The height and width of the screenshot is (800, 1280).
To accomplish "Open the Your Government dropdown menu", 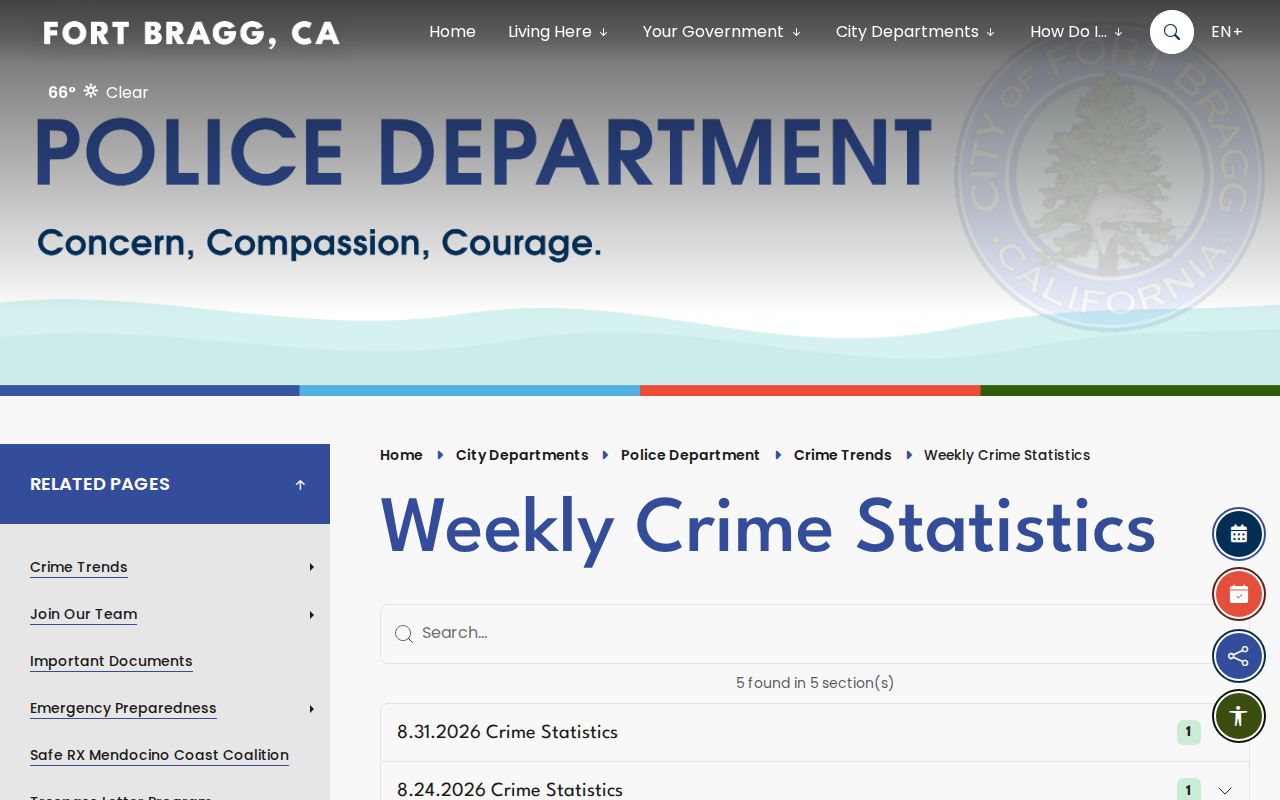I will [722, 32].
